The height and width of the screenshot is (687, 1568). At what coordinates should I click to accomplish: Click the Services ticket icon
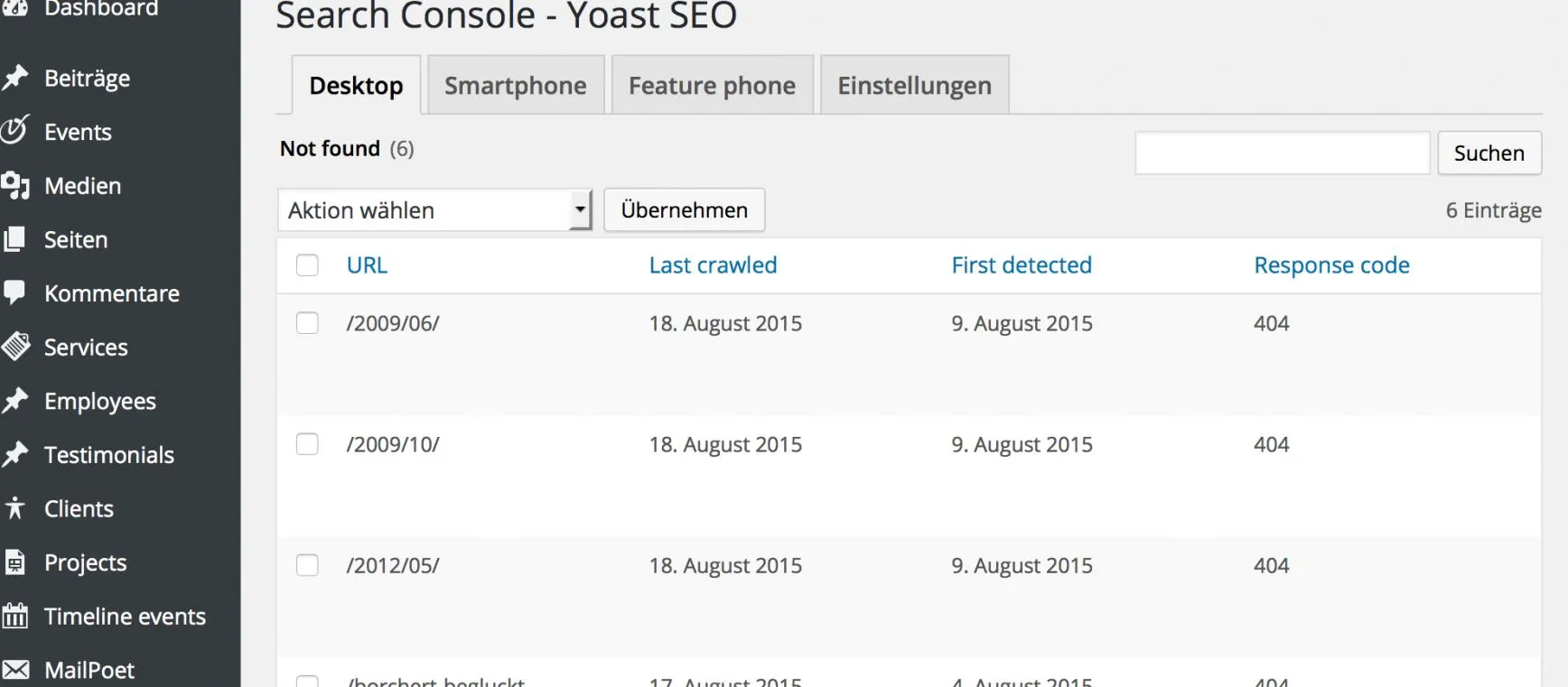(x=15, y=347)
